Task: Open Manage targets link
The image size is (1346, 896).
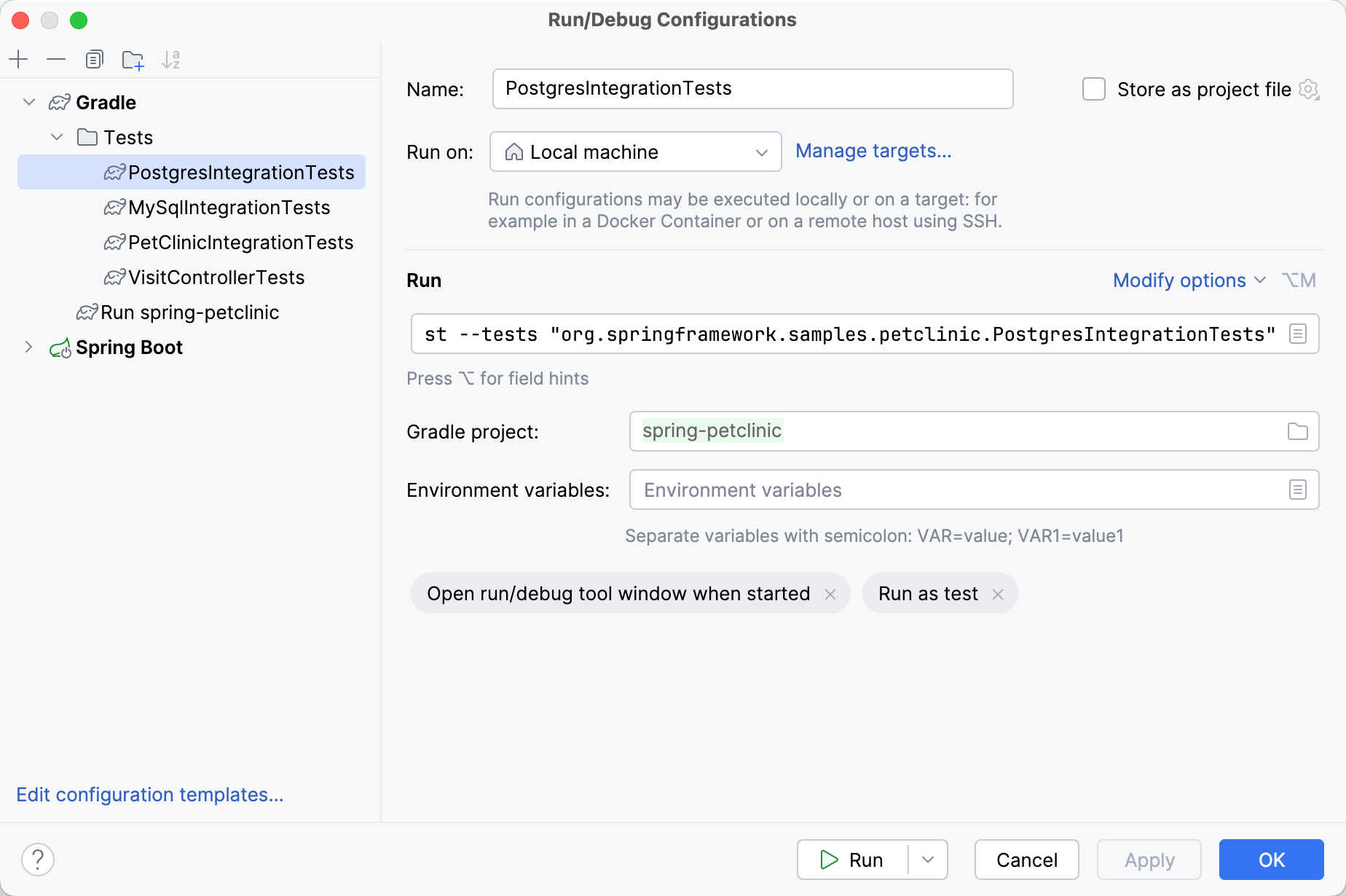Action: [873, 151]
